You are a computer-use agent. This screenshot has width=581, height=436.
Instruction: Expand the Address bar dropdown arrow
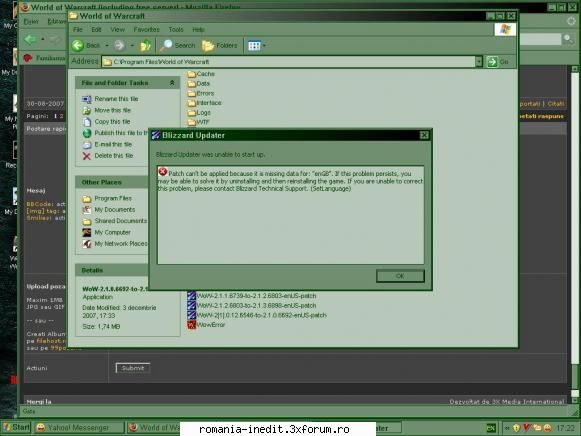479,61
